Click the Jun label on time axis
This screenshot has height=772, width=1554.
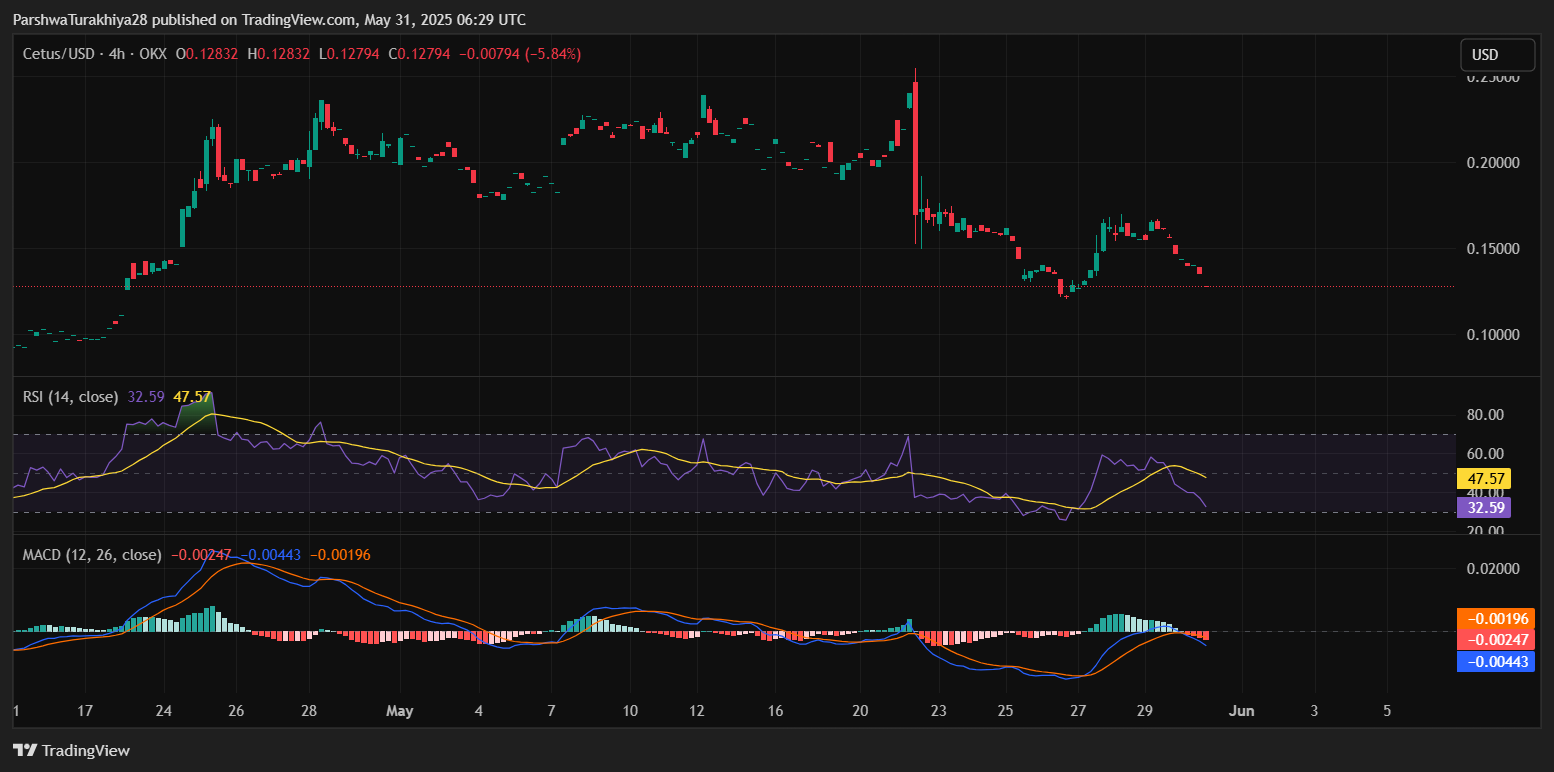pyautogui.click(x=1241, y=711)
